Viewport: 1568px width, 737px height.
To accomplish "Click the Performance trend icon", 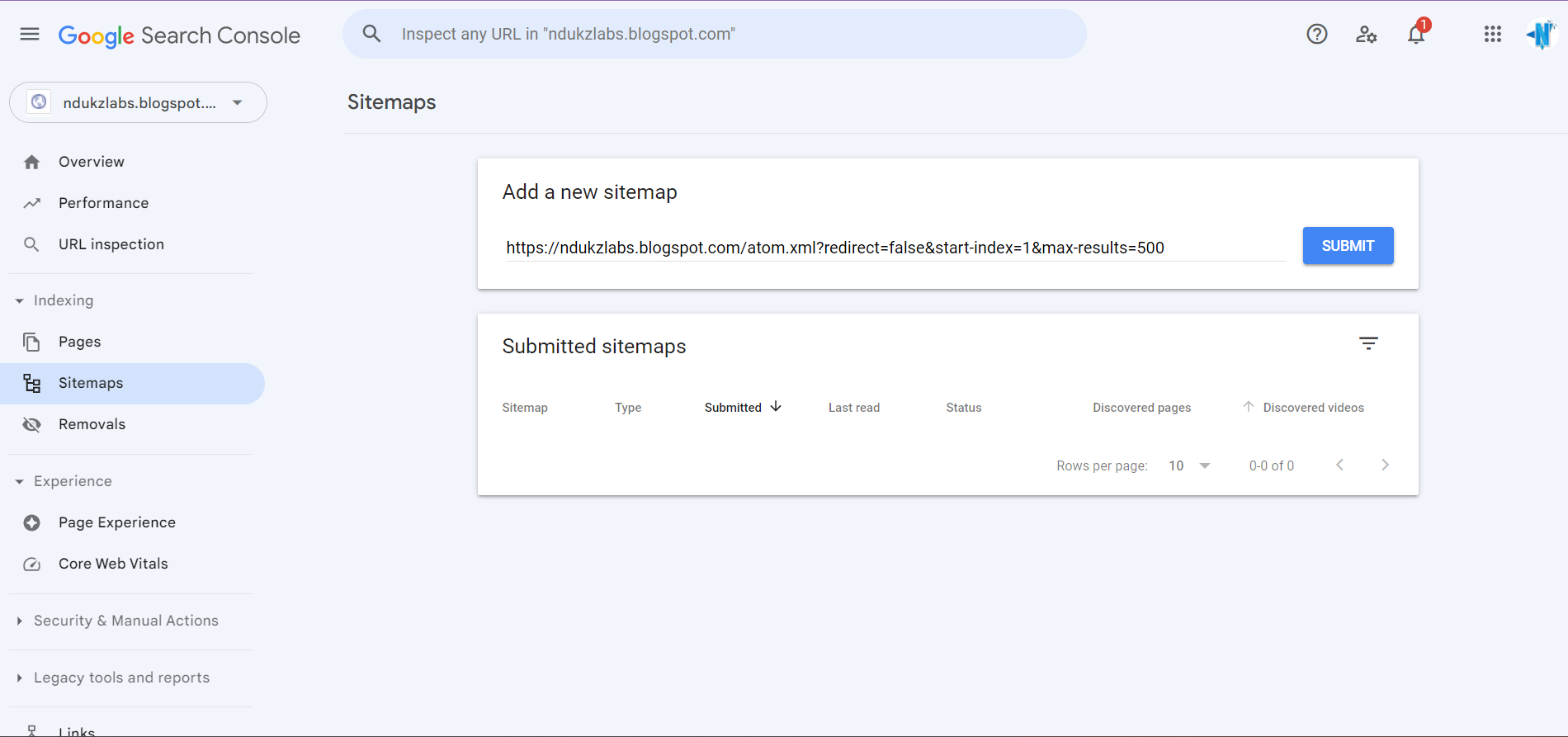I will (32, 203).
